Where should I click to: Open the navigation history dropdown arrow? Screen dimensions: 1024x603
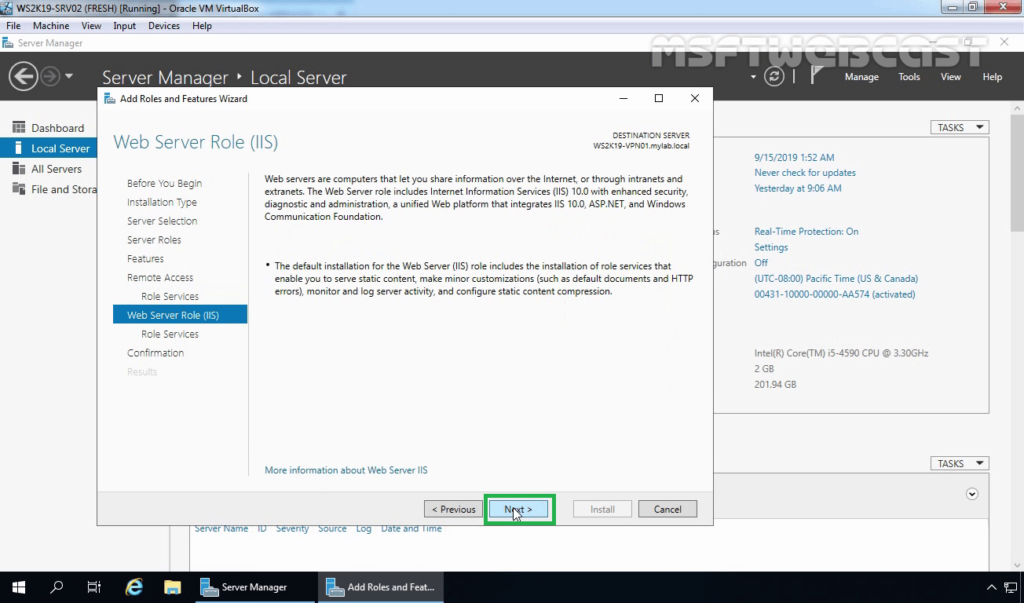point(69,76)
